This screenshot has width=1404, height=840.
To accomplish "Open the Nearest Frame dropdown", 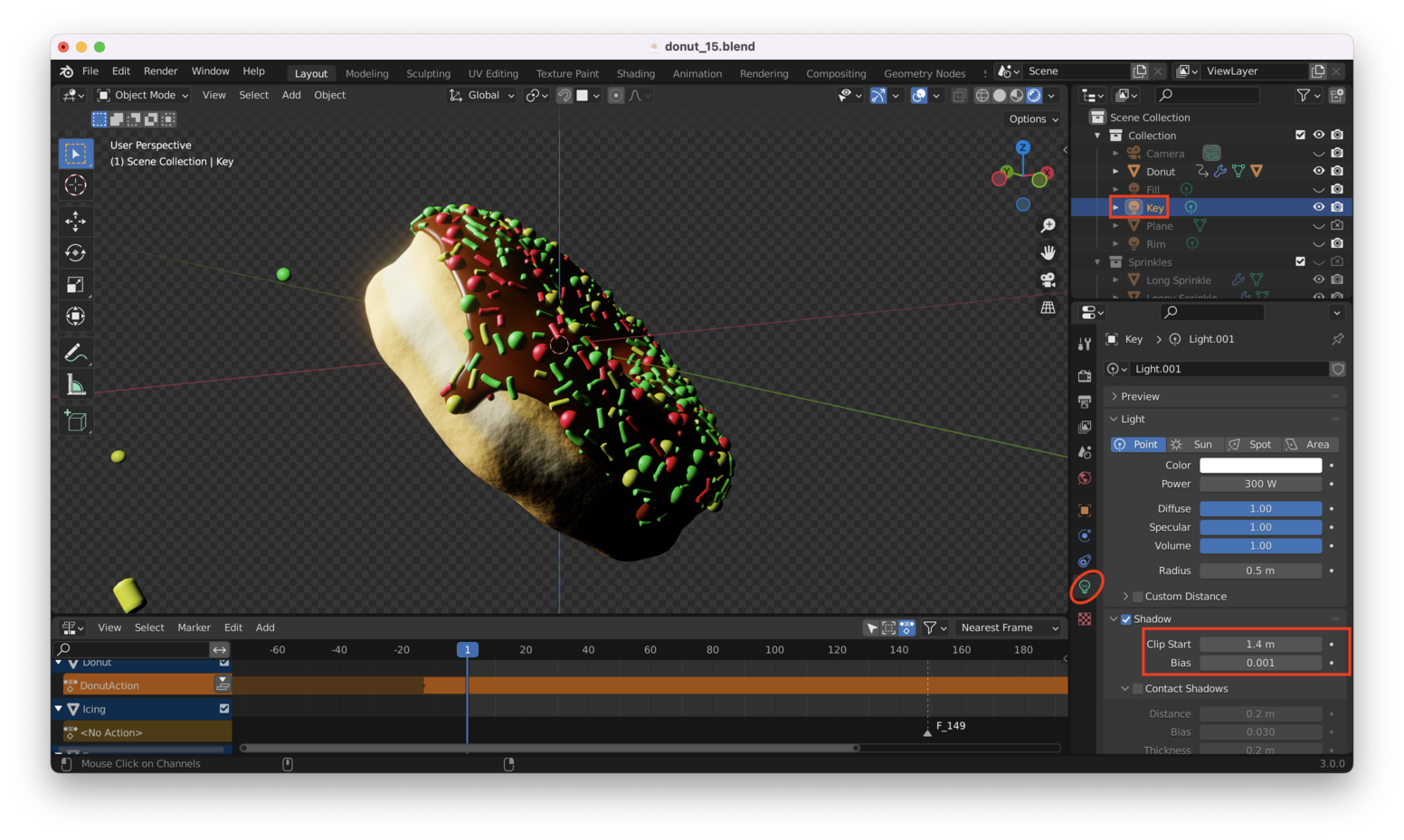I will [x=1008, y=628].
